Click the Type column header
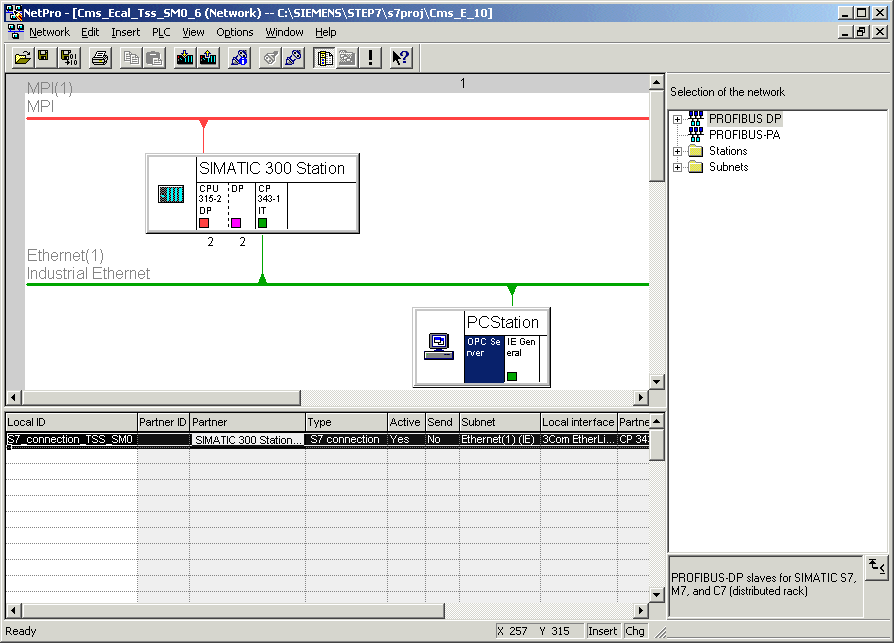894x643 pixels. coord(346,422)
